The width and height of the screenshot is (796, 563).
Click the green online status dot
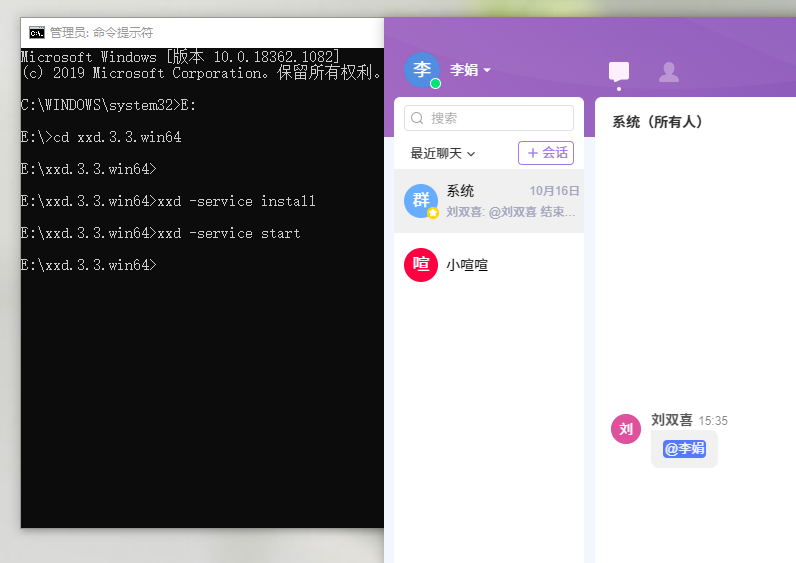pyautogui.click(x=435, y=84)
